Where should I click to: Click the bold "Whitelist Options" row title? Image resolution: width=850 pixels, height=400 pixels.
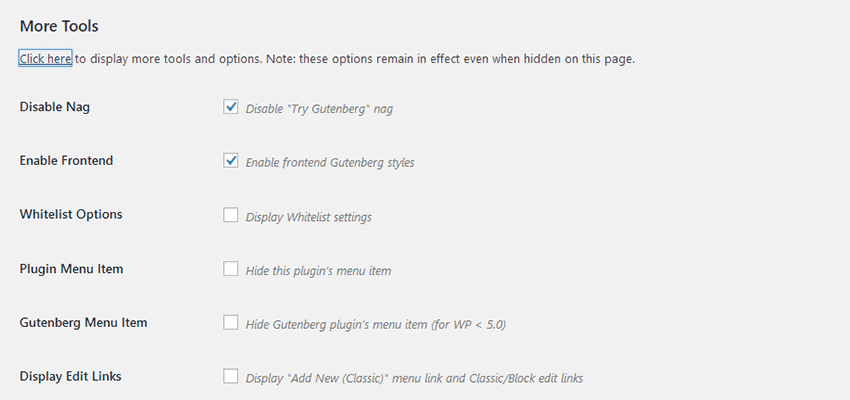click(71, 215)
